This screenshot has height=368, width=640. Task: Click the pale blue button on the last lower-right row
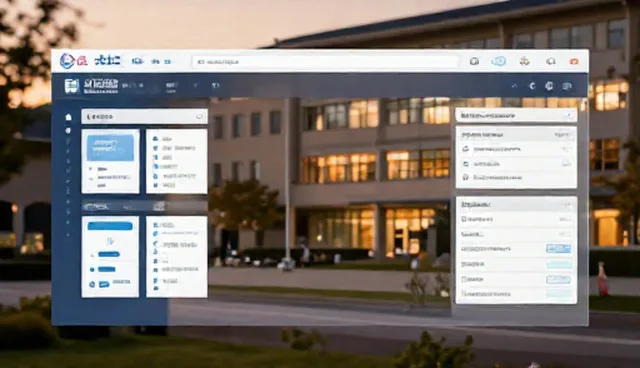(558, 294)
